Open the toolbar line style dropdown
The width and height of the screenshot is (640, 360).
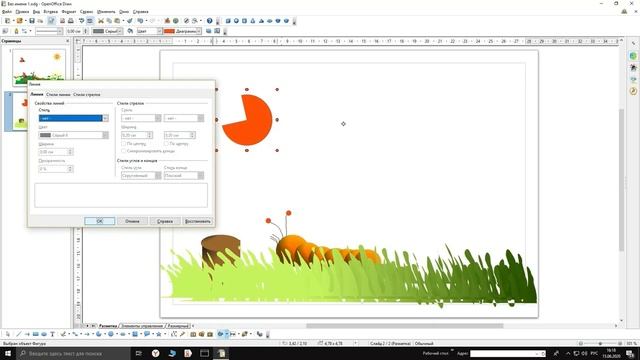pos(49,31)
